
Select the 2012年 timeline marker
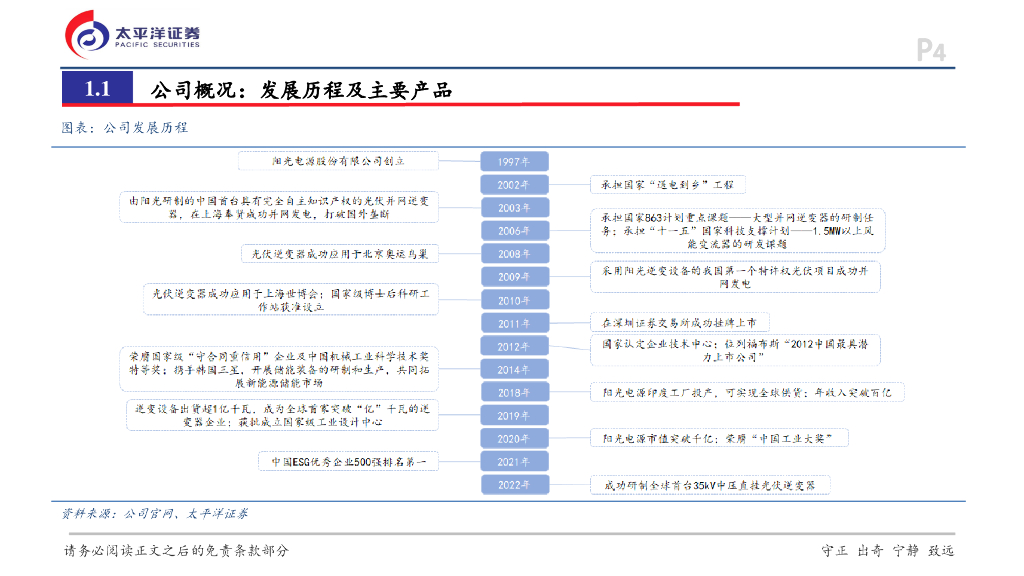(x=514, y=347)
